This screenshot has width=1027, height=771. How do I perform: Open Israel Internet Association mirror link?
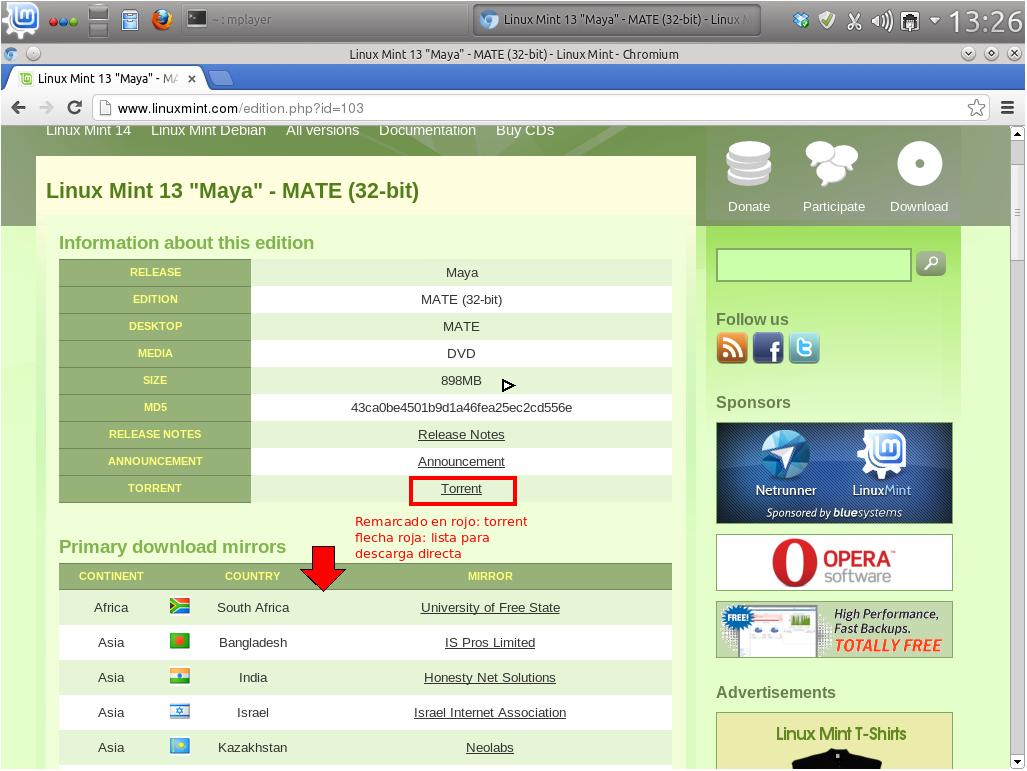click(x=490, y=713)
